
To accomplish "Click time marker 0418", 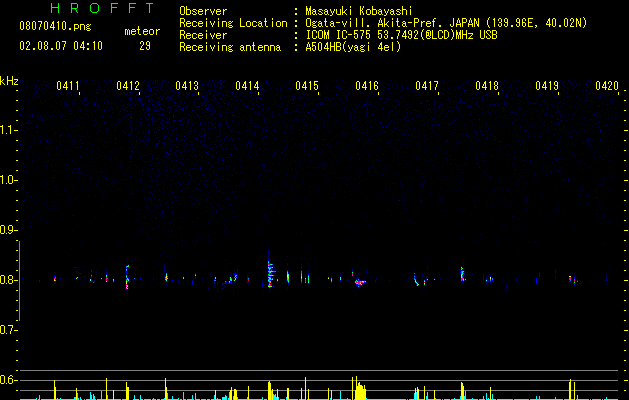I will coord(487,86).
